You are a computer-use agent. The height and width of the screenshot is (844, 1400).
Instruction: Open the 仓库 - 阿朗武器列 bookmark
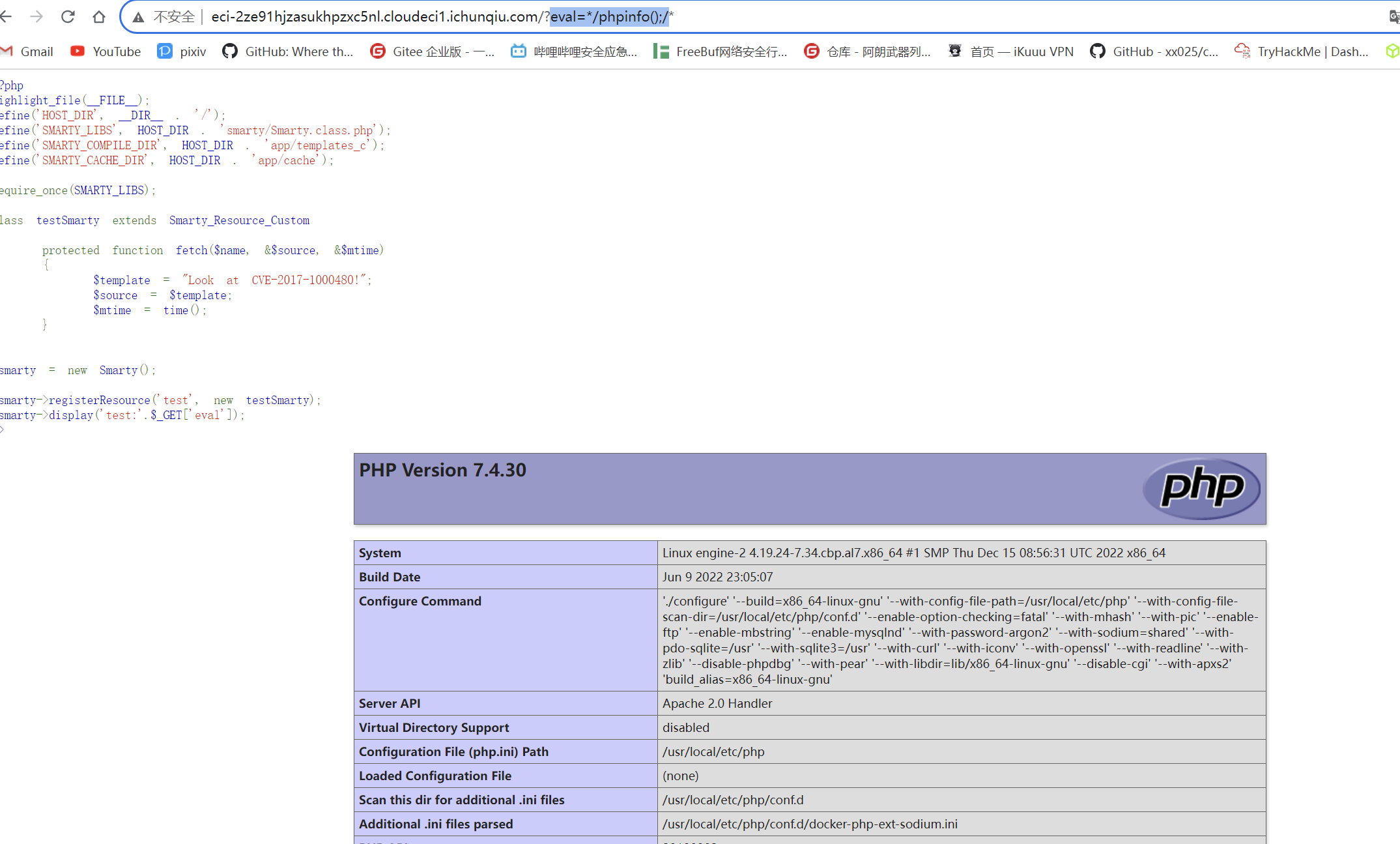point(868,51)
